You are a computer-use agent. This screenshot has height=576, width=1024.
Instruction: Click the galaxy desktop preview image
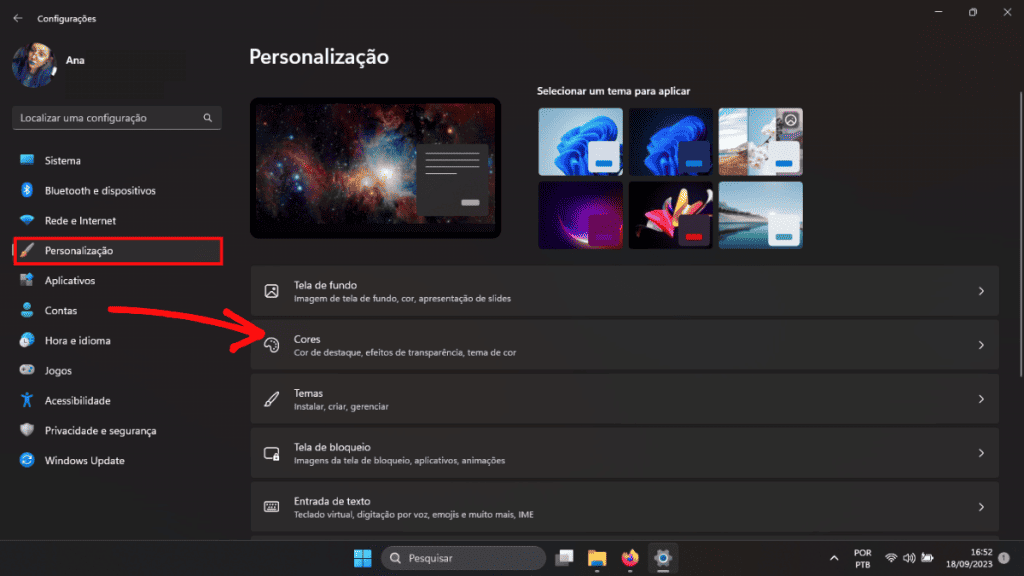click(376, 168)
